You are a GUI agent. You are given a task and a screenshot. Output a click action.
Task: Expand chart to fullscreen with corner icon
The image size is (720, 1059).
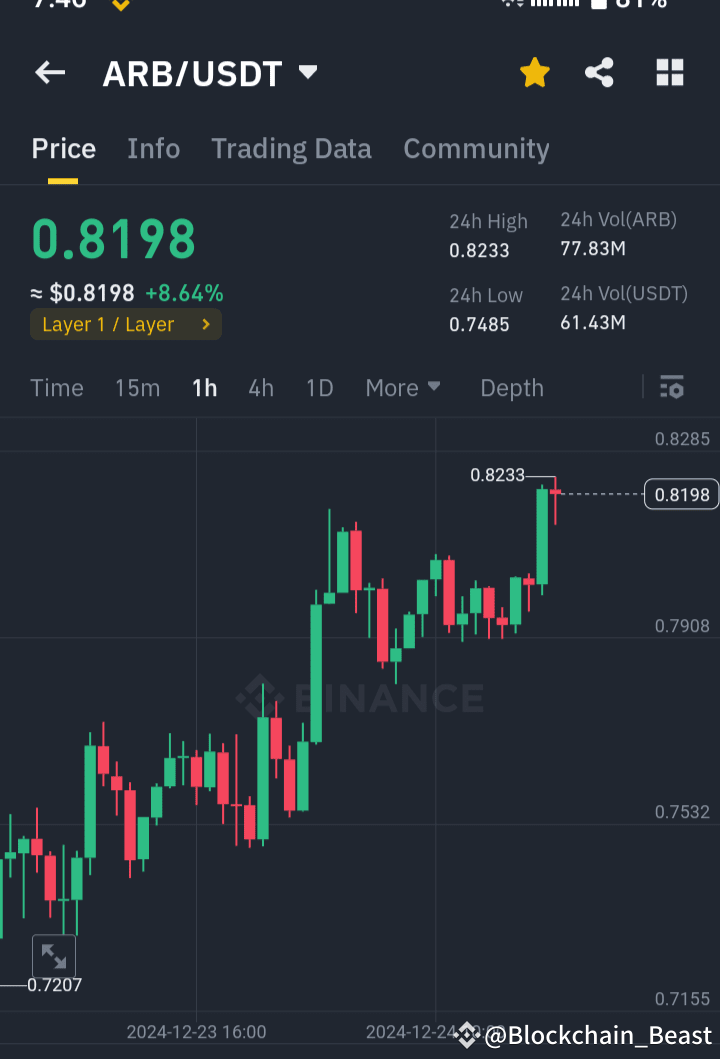pyautogui.click(x=54, y=956)
